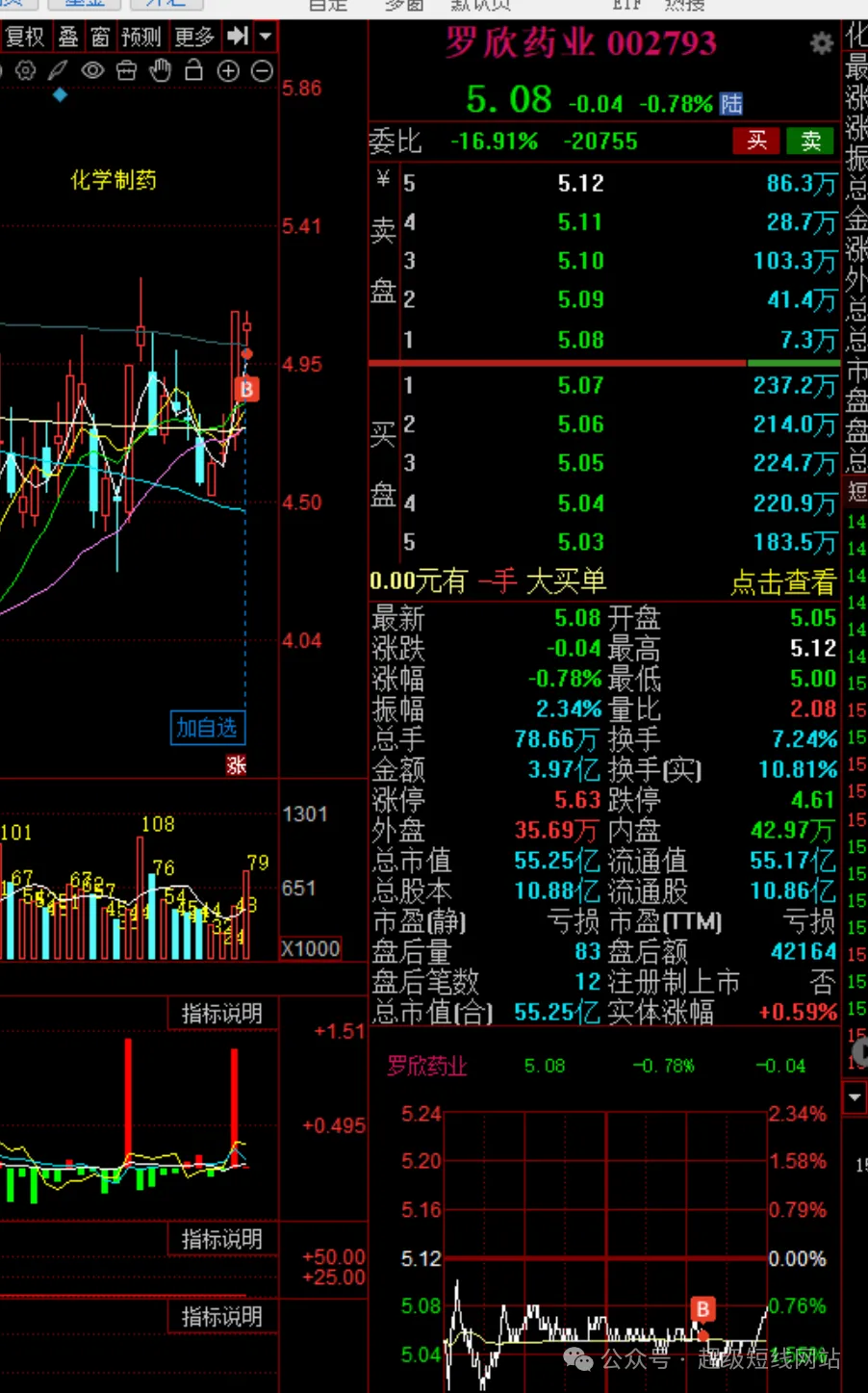Click 指标说明 beside the +50.00 scale
The image size is (868, 1393).
pyautogui.click(x=222, y=1238)
